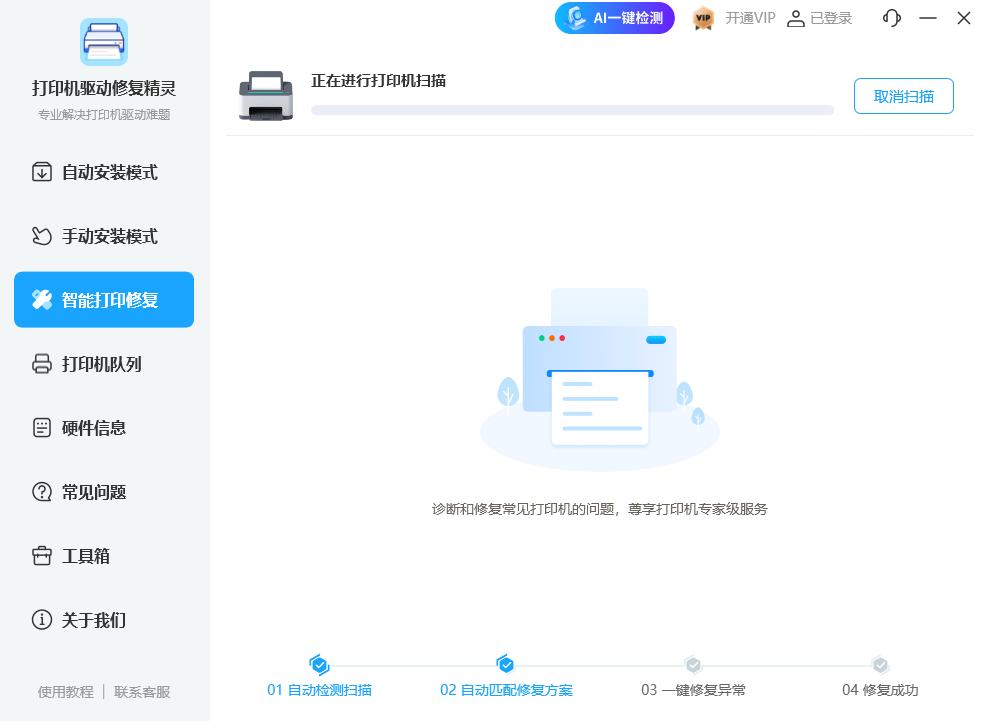The height and width of the screenshot is (721, 984).
Task: Click the VIP badge icon
Action: coord(703,18)
